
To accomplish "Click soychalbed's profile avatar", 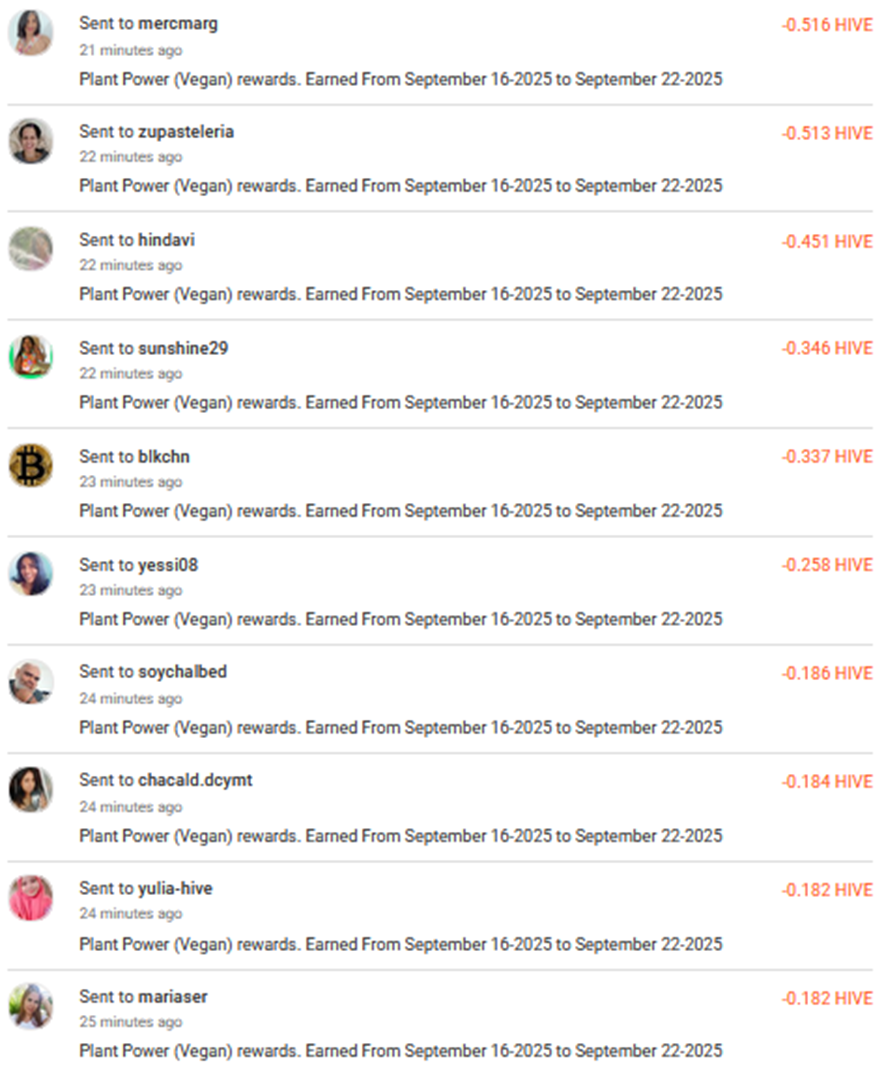I will point(31,682).
